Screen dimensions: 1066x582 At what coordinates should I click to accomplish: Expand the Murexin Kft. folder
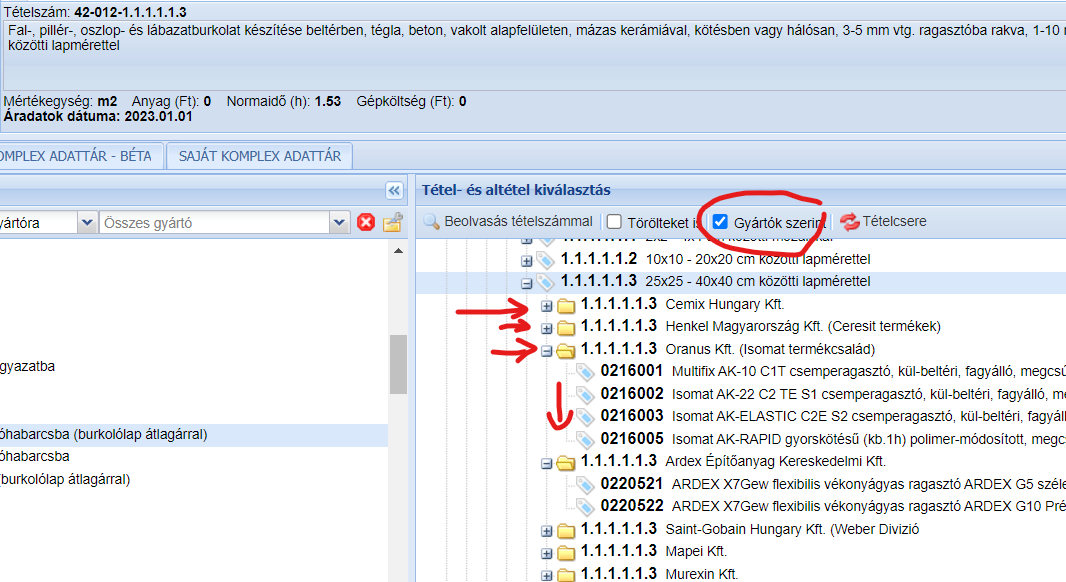(547, 575)
